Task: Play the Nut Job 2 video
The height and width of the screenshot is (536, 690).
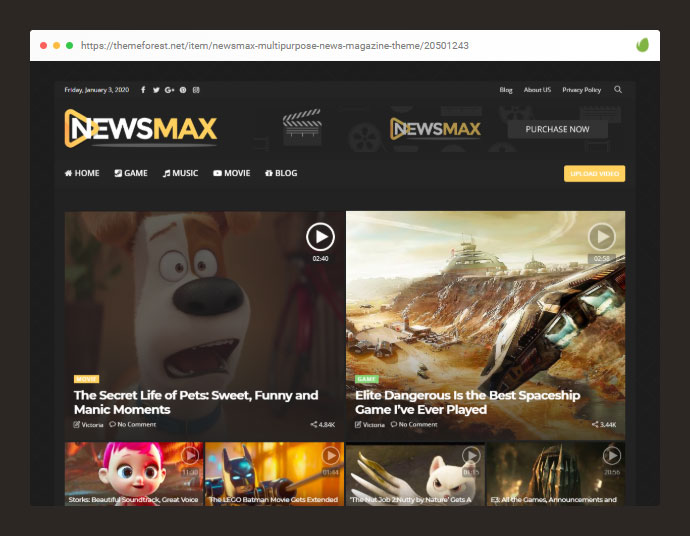Action: pos(471,455)
